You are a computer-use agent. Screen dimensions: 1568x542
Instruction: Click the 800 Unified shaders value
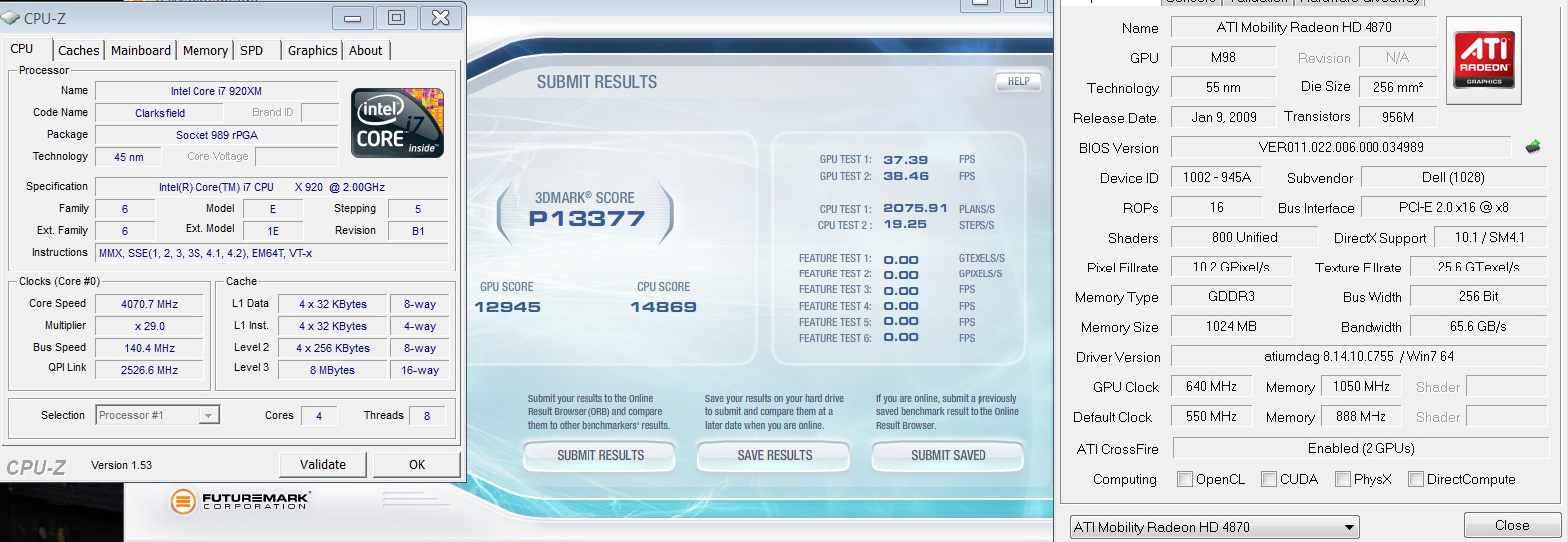[x=1244, y=237]
